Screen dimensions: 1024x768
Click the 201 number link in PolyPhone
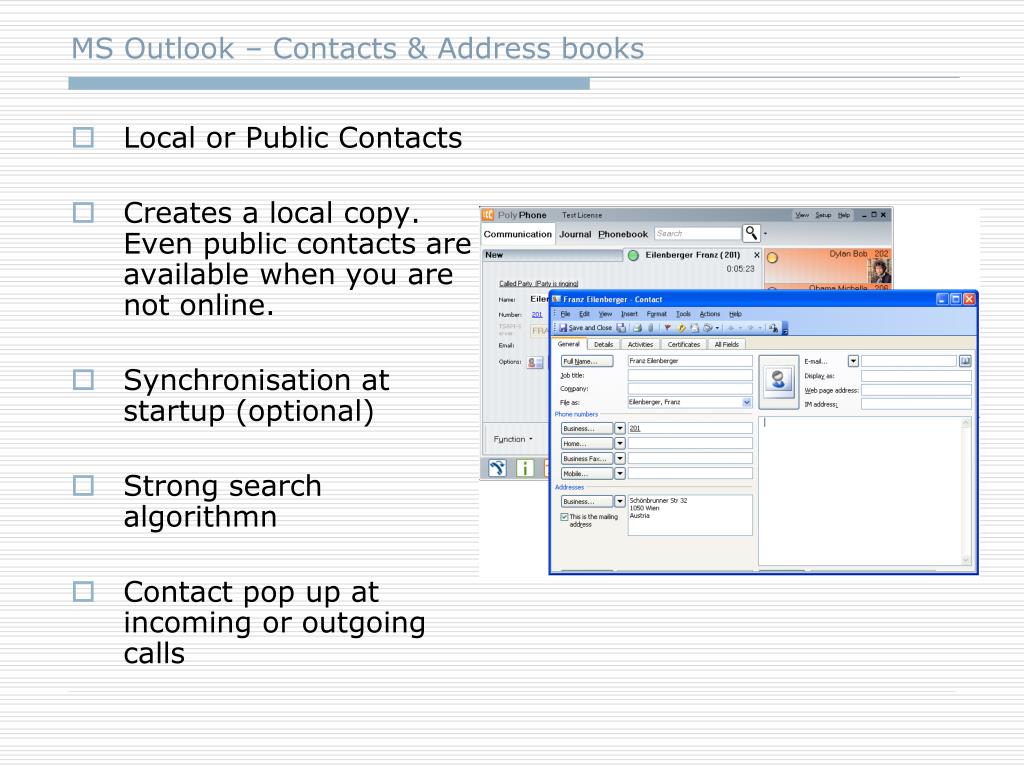[537, 315]
